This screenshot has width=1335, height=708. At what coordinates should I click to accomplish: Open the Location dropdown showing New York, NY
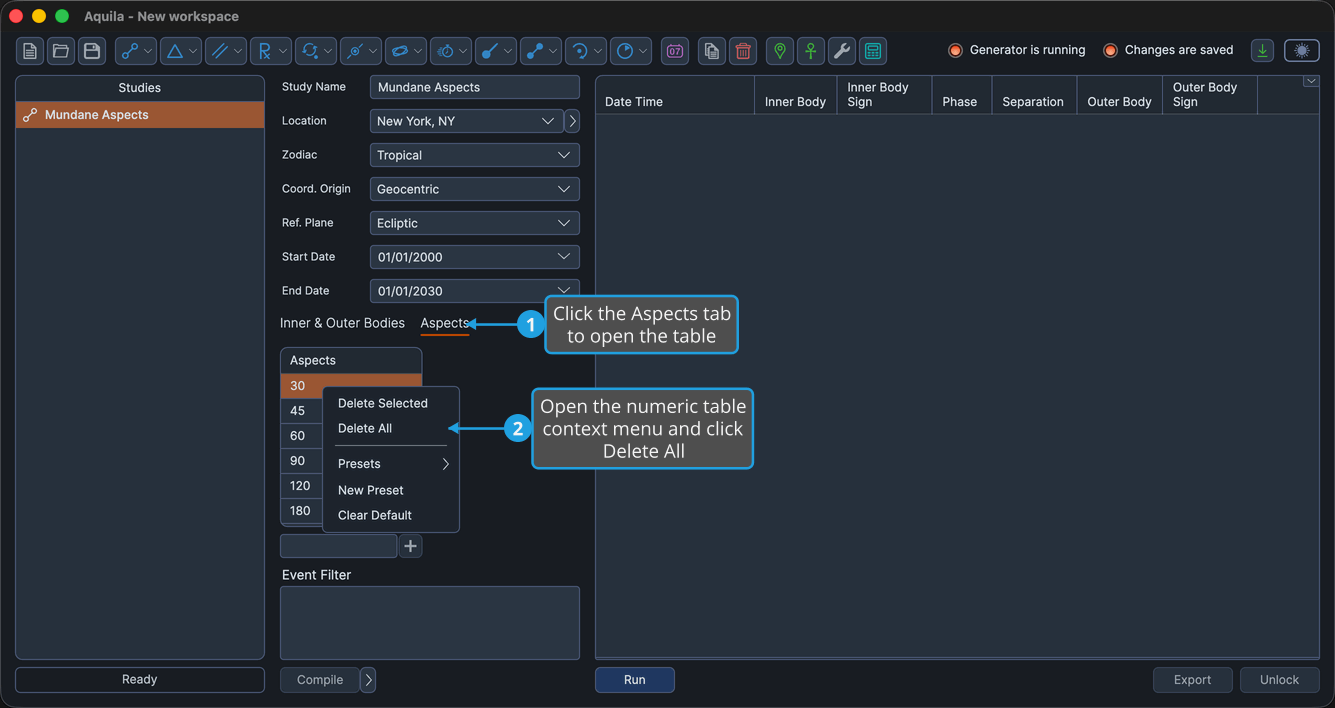coord(466,121)
